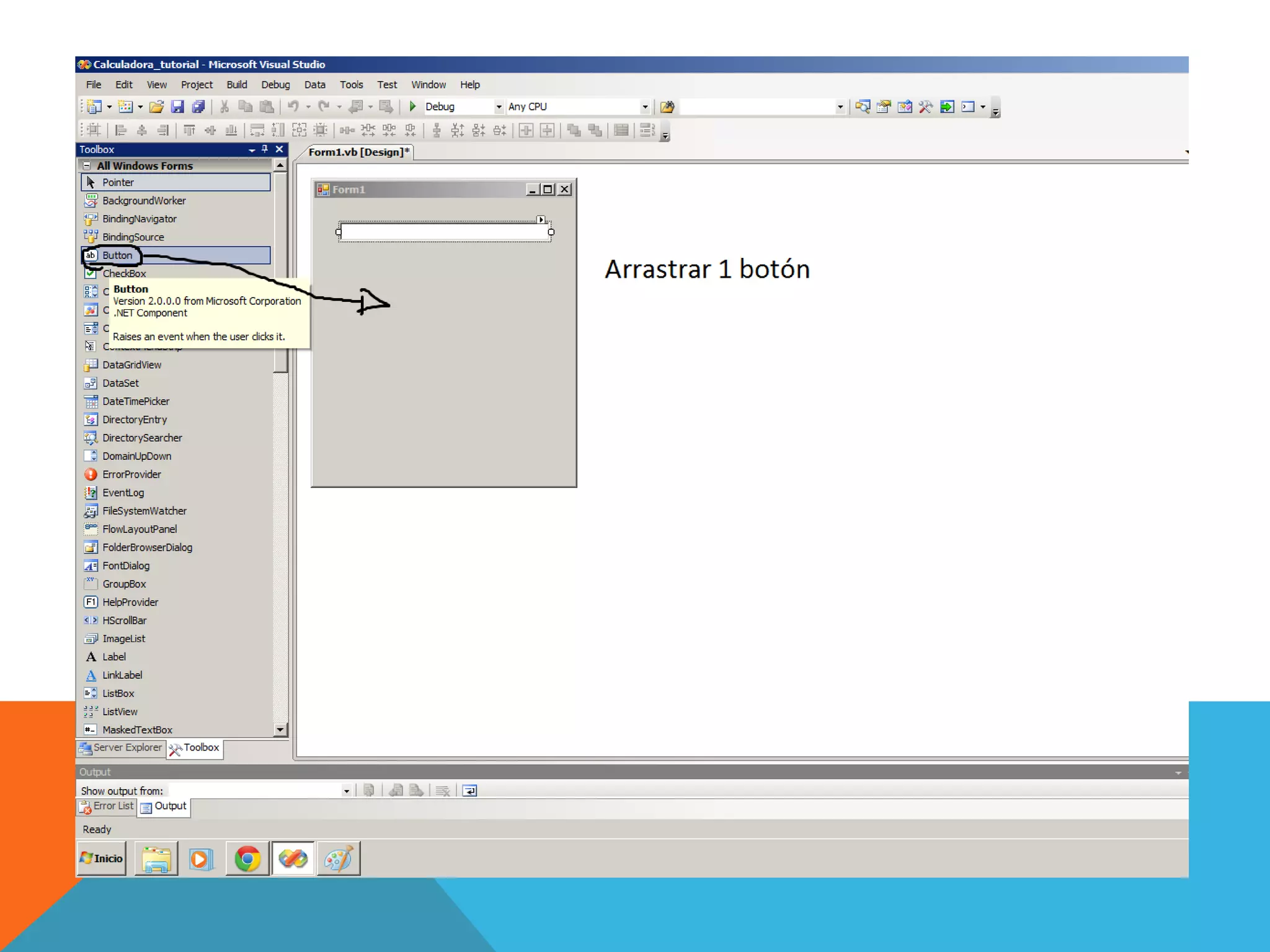Click the Toolbox scroll down arrow
The width and height of the screenshot is (1270, 952).
point(280,729)
